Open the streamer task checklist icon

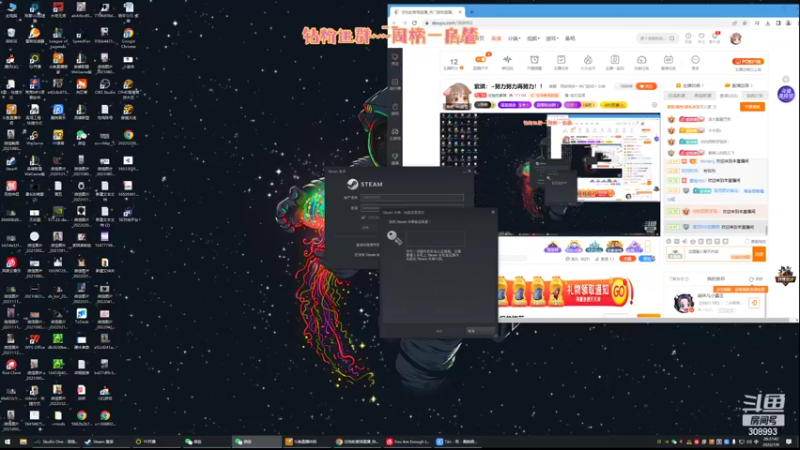pos(561,60)
